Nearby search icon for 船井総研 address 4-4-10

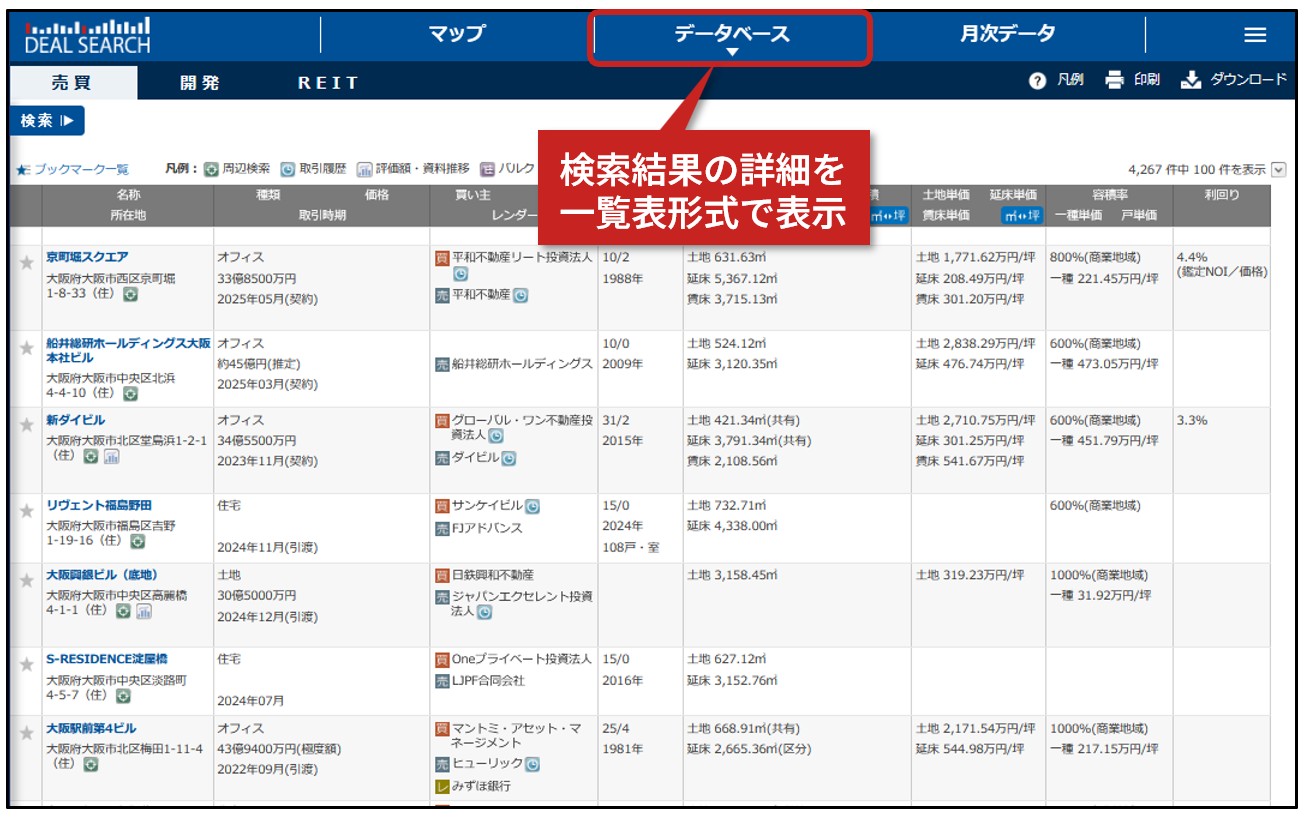(130, 394)
